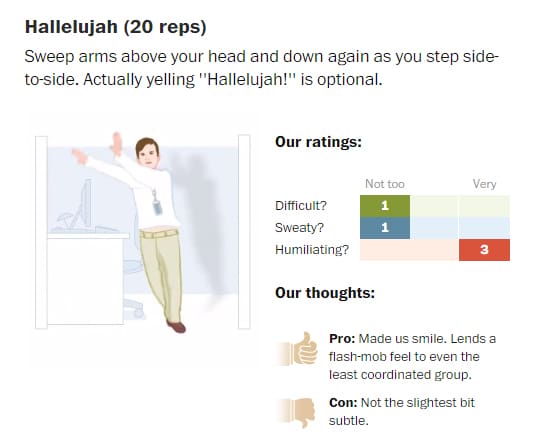This screenshot has width=536, height=447.
Task: Click the 'Very' scale label
Action: (x=484, y=184)
